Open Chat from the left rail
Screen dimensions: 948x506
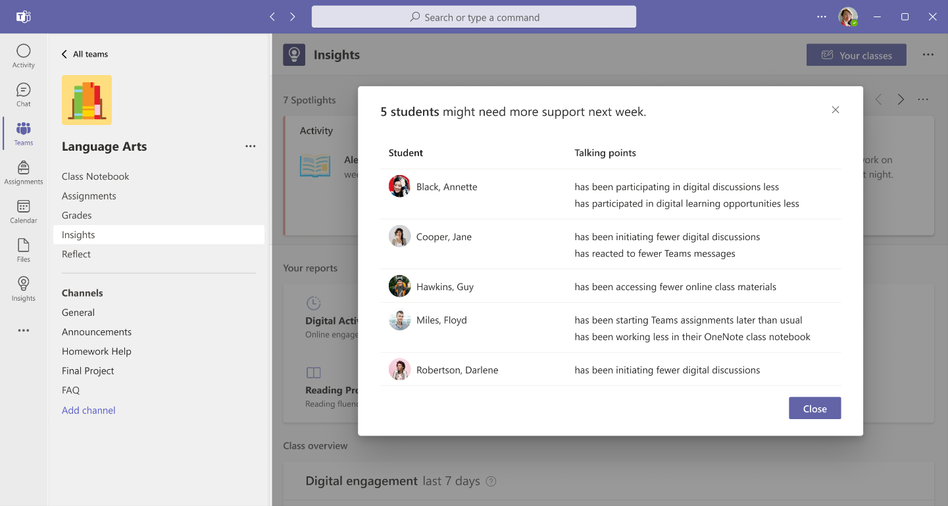tap(24, 95)
